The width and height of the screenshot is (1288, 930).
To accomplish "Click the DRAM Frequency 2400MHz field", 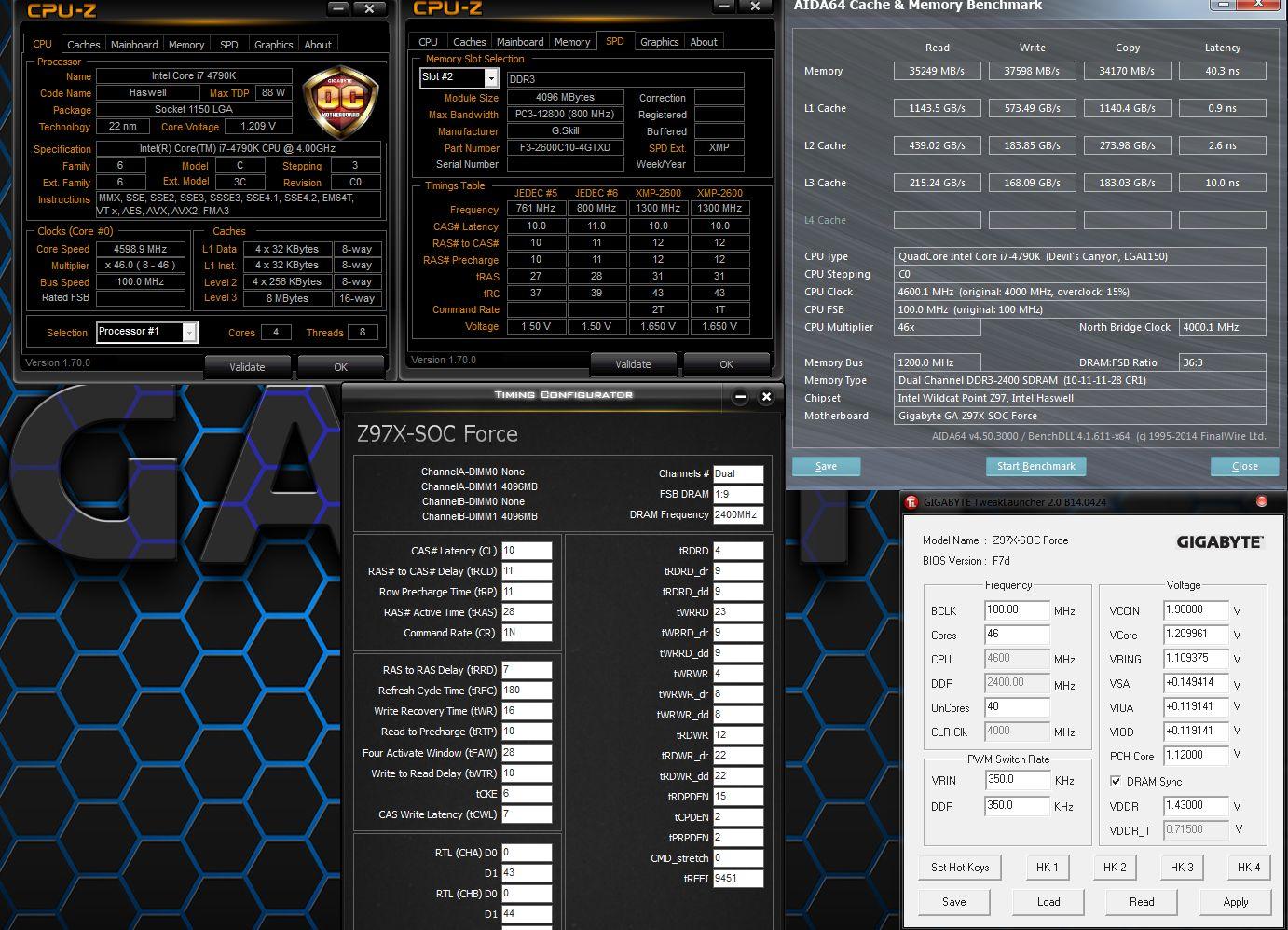I will pos(738,514).
